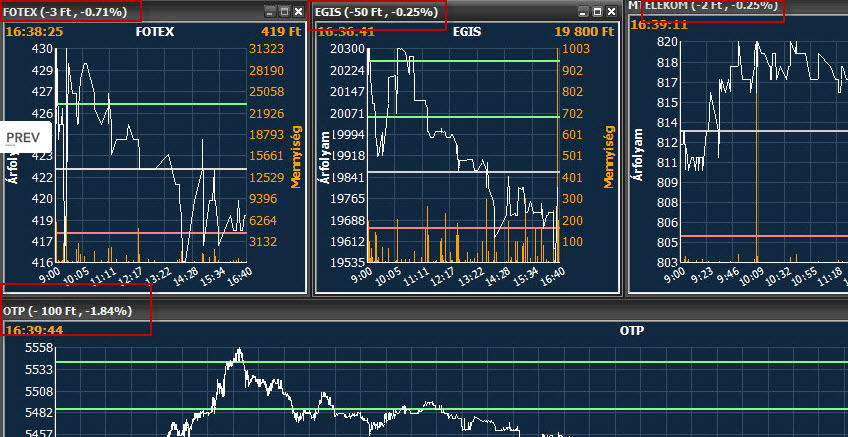Maximize the EGIS chart window
848x437 pixels.
598,11
